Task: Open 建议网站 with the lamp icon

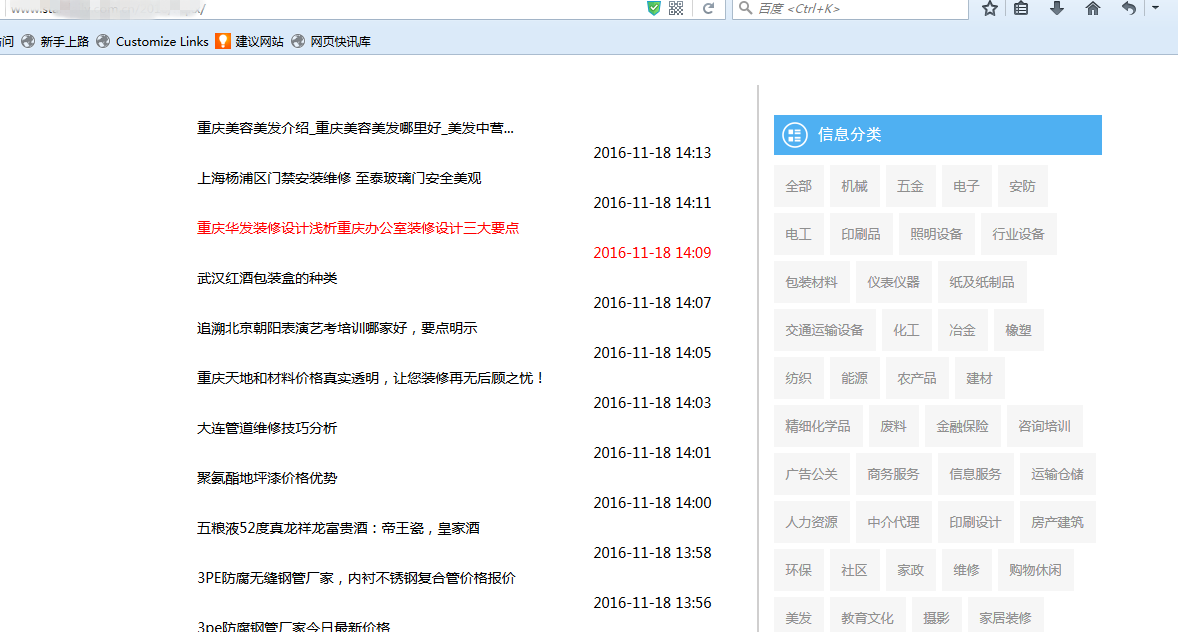Action: click(x=253, y=42)
